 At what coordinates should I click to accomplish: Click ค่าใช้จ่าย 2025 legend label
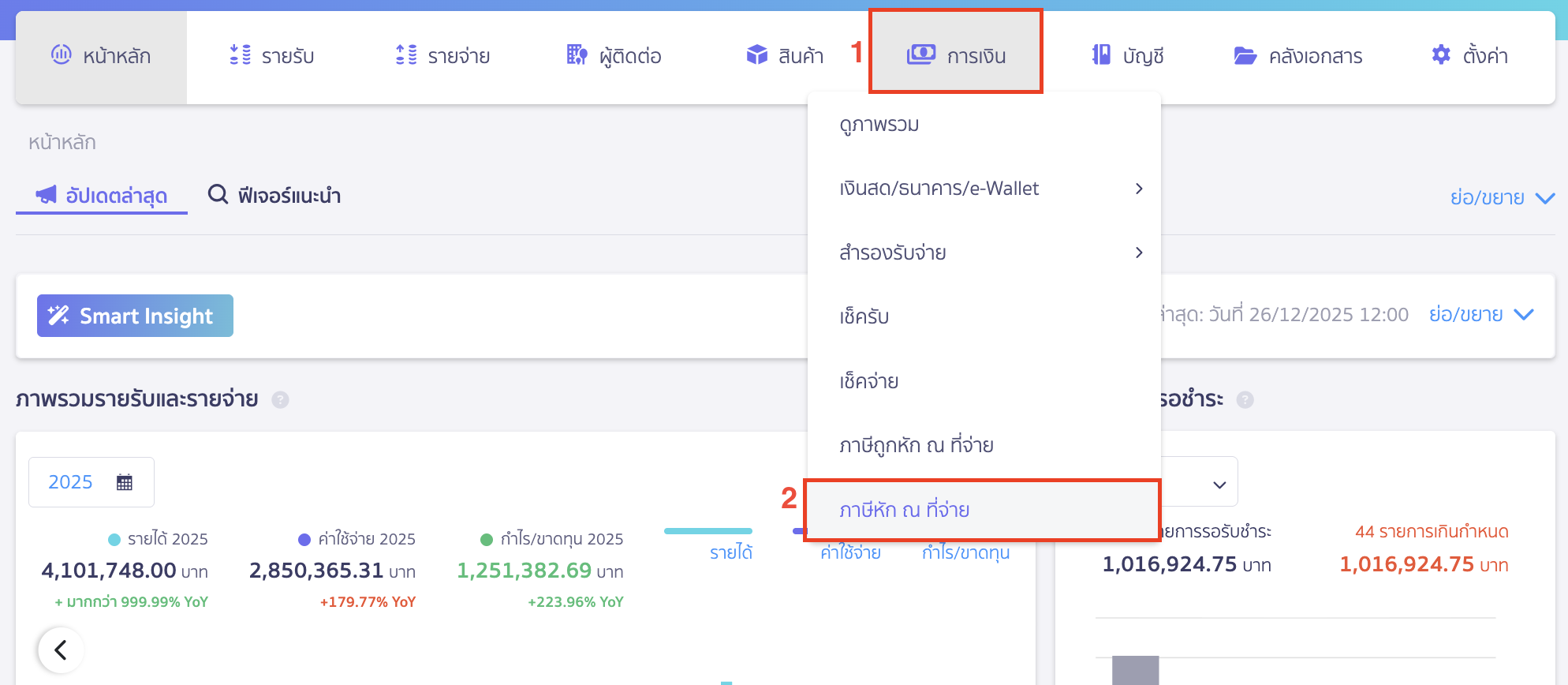pyautogui.click(x=367, y=539)
